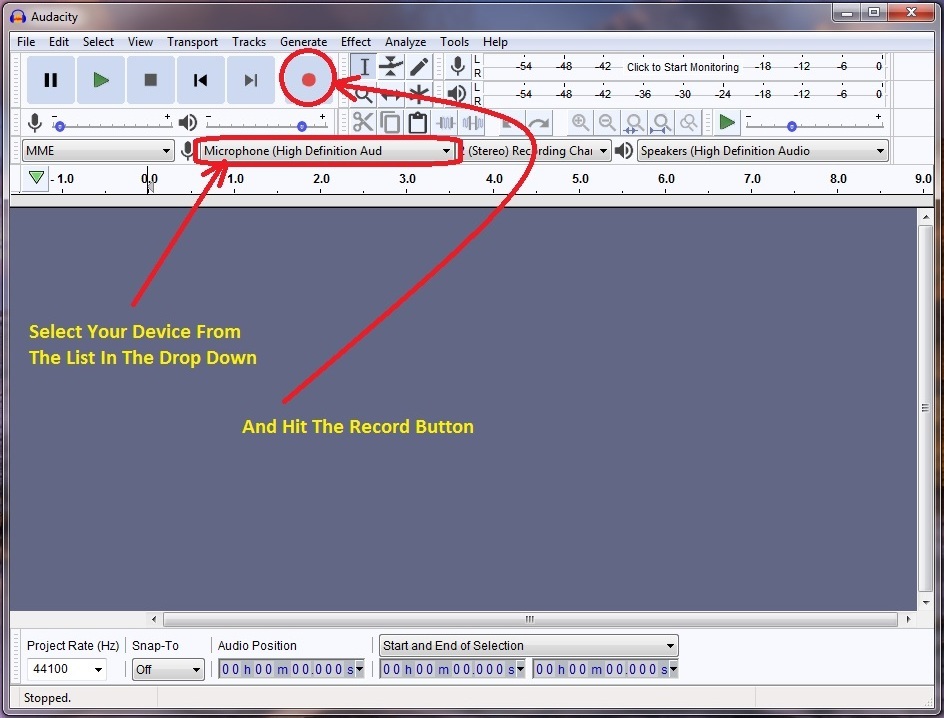Click the horizontal scrollbar left arrow
Viewport: 944px width, 718px height.
[x=154, y=619]
